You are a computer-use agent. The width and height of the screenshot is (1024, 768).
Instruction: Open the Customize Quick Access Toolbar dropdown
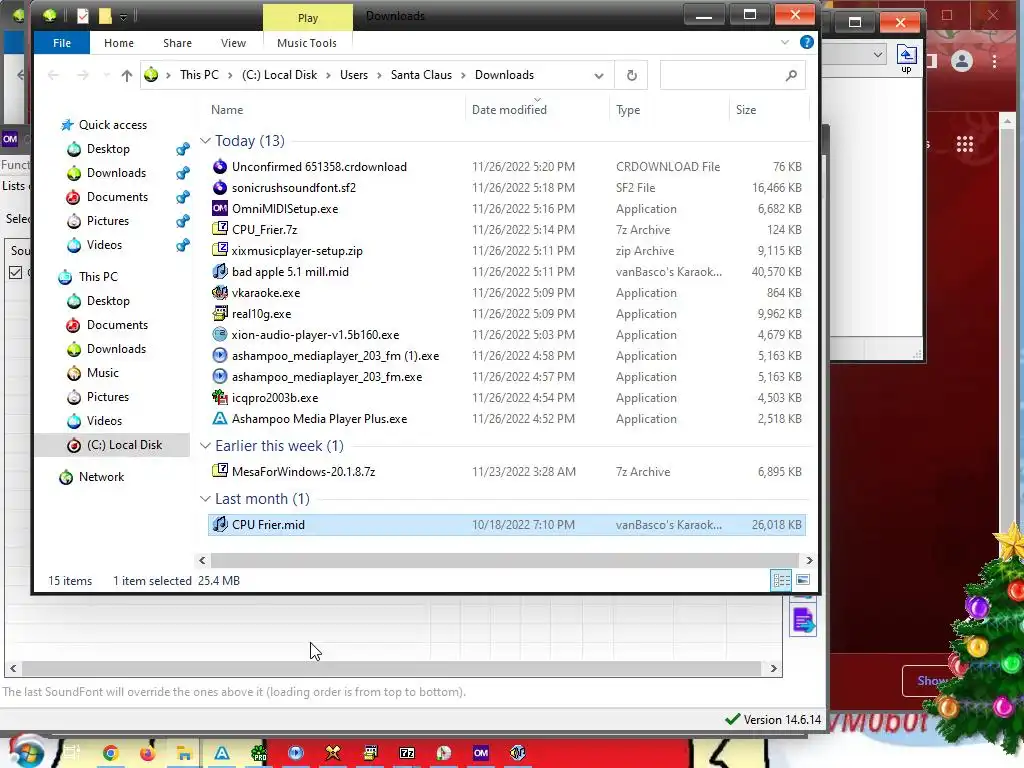pyautogui.click(x=123, y=17)
